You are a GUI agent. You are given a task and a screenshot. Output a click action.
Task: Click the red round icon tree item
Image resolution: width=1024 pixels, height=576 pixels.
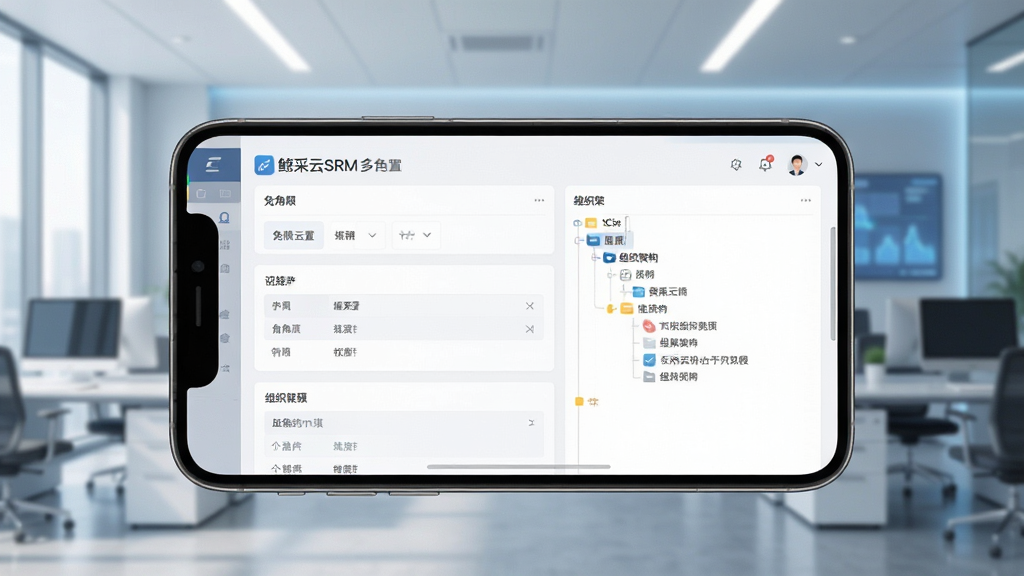[x=649, y=326]
